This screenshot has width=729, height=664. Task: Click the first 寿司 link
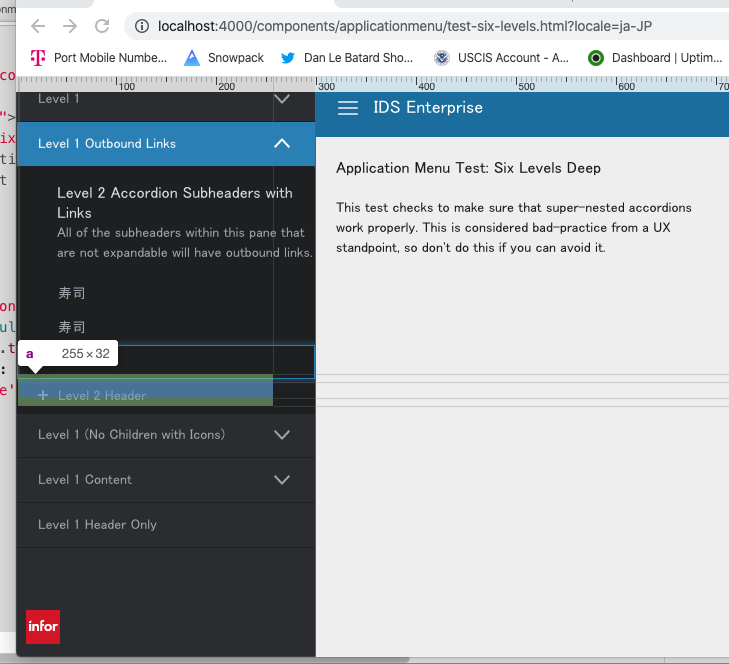[72, 293]
